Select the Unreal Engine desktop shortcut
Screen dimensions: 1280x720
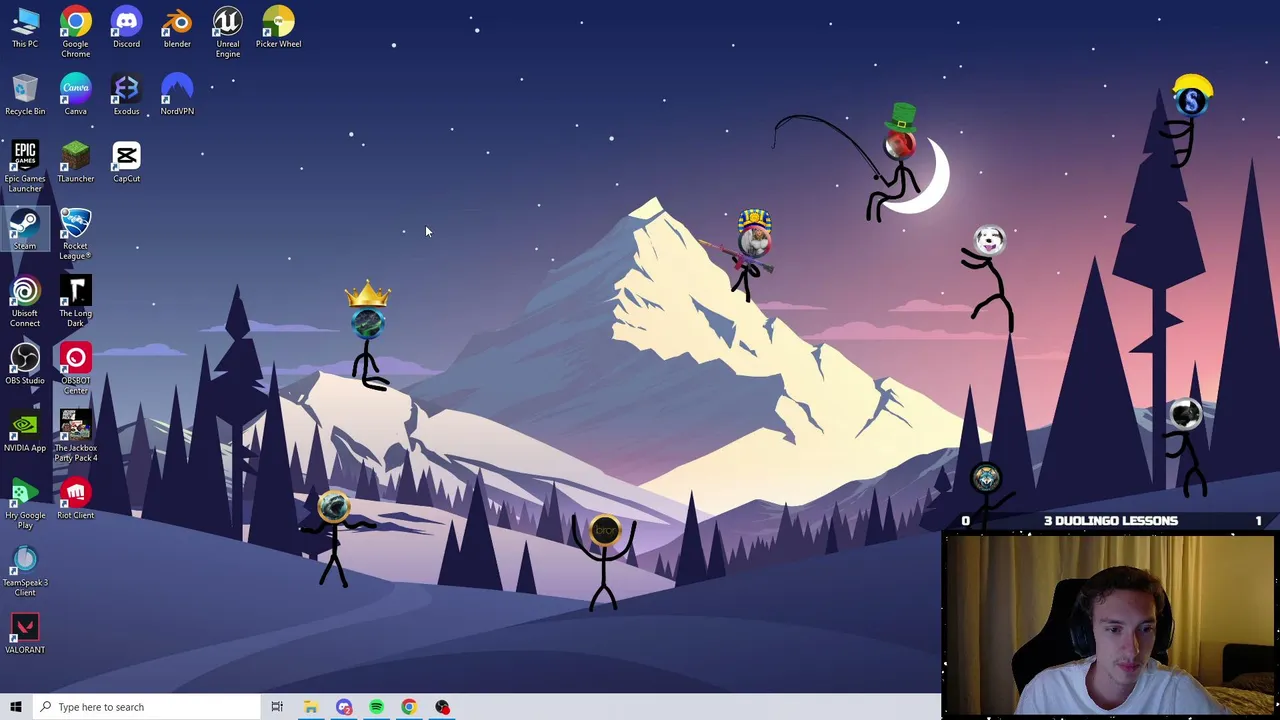click(227, 32)
